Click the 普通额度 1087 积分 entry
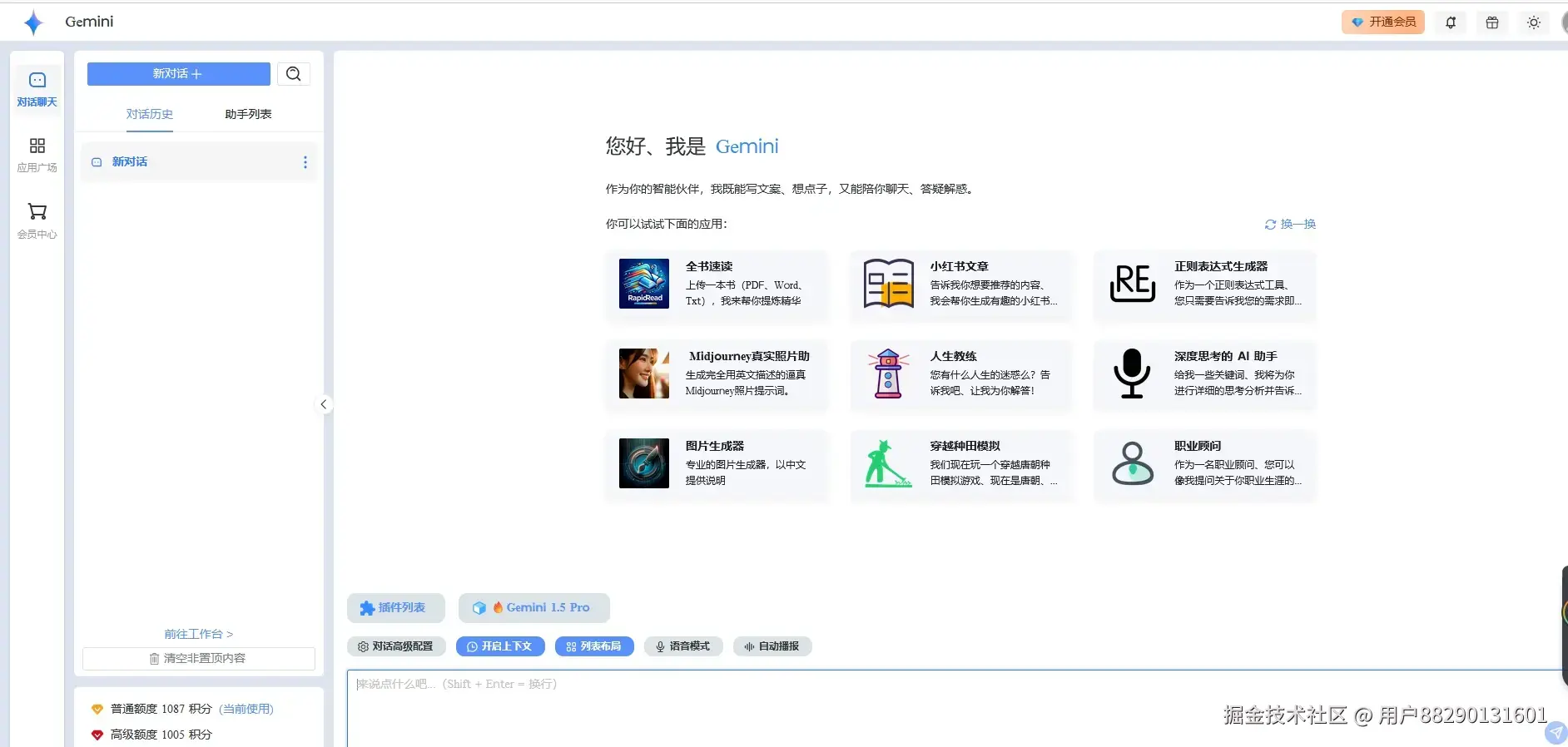The image size is (1568, 747). (161, 710)
